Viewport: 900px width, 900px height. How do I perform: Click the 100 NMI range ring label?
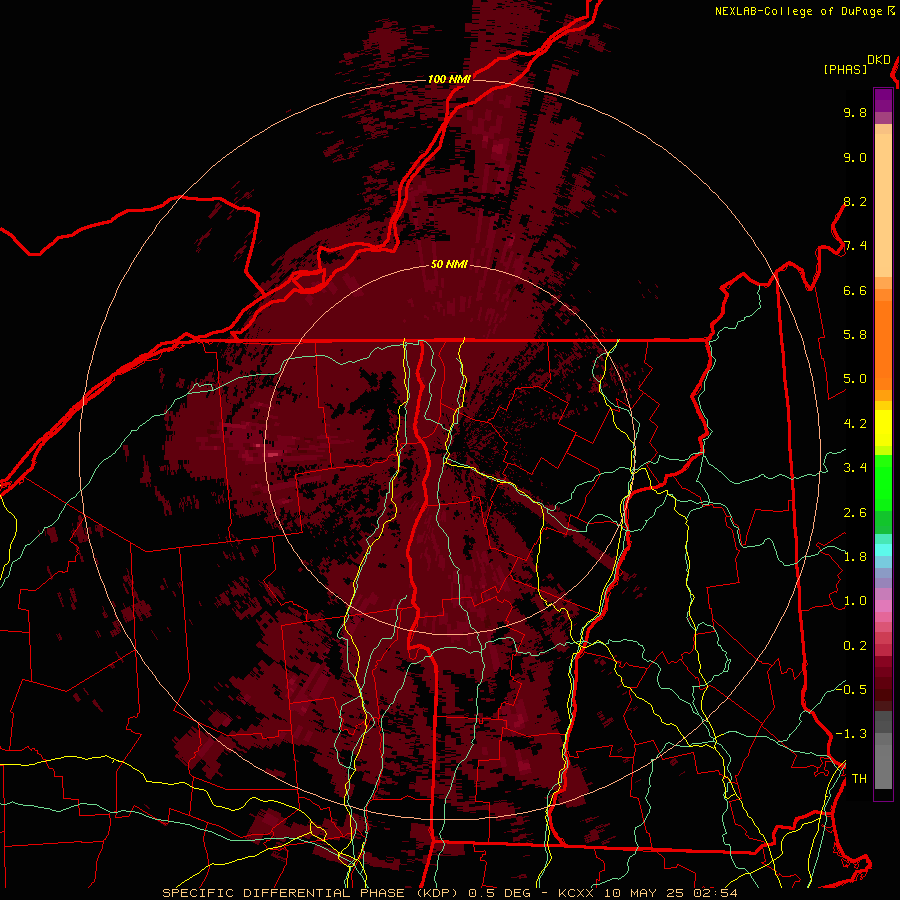pos(449,79)
